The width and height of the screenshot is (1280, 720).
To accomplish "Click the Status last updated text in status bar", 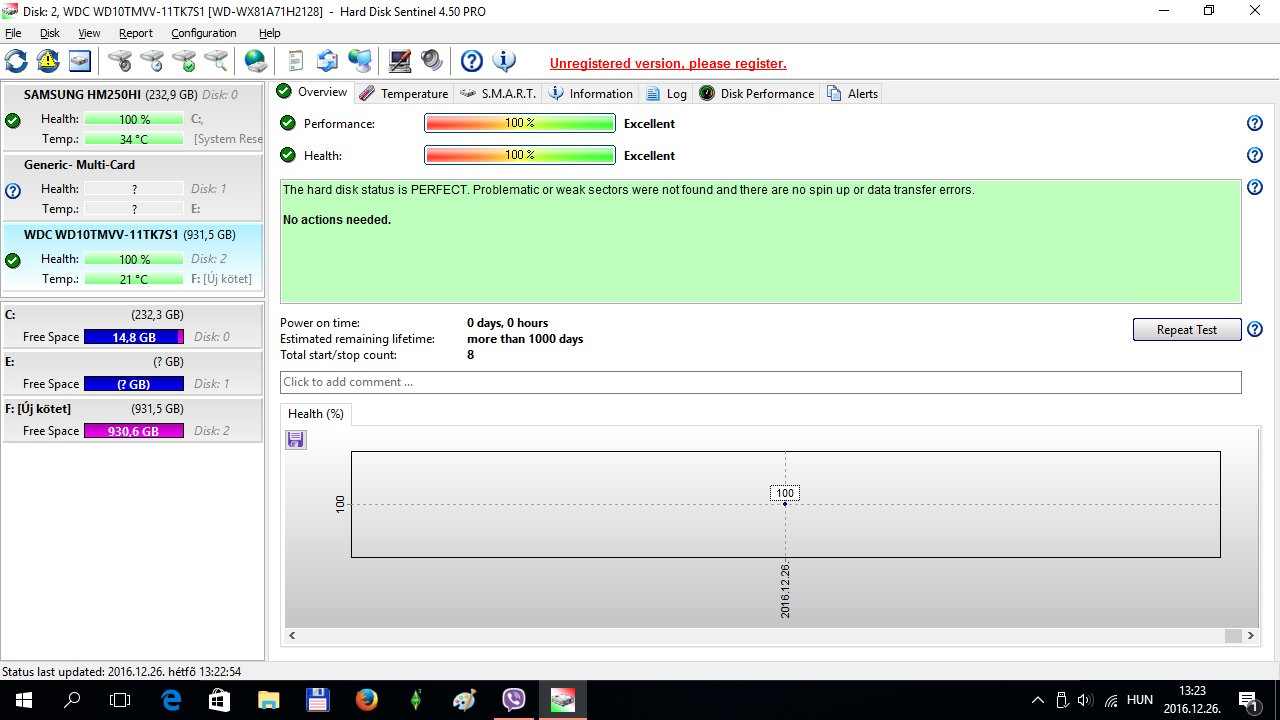I will pyautogui.click(x=121, y=671).
